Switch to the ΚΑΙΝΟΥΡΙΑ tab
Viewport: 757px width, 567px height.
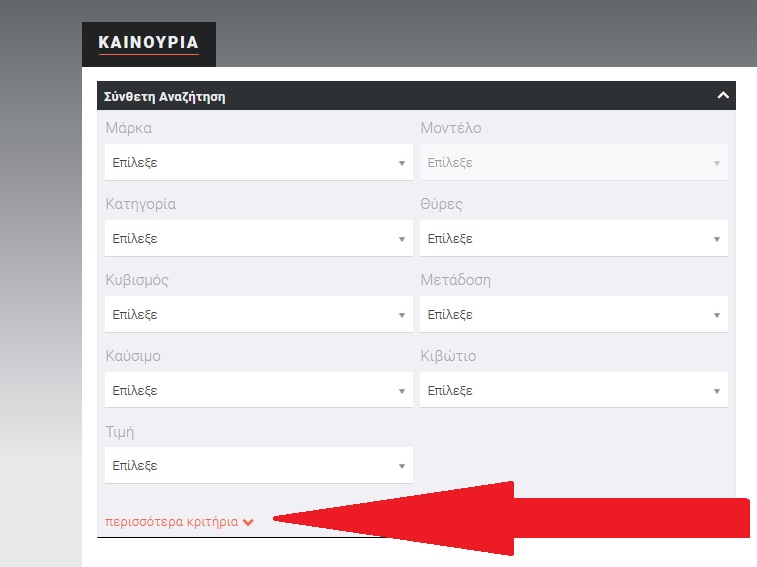148,44
